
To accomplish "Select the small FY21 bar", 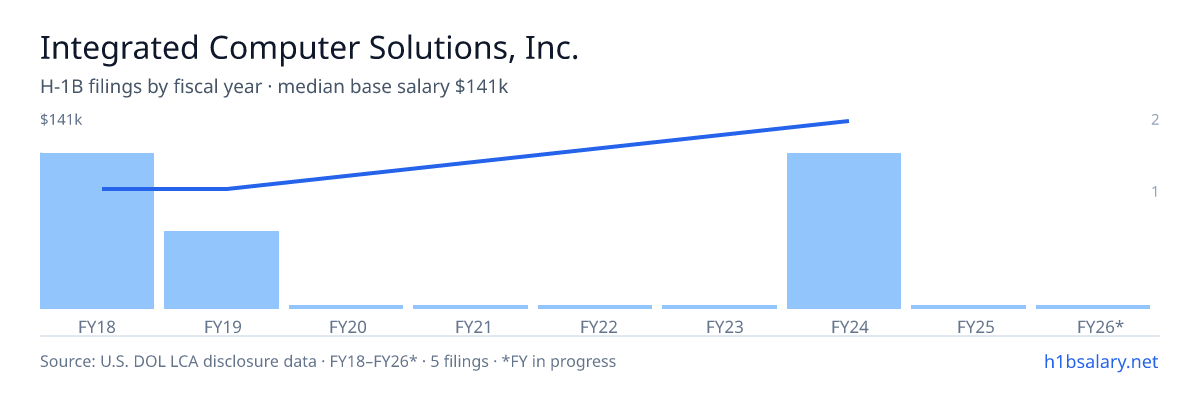I will click(x=470, y=307).
